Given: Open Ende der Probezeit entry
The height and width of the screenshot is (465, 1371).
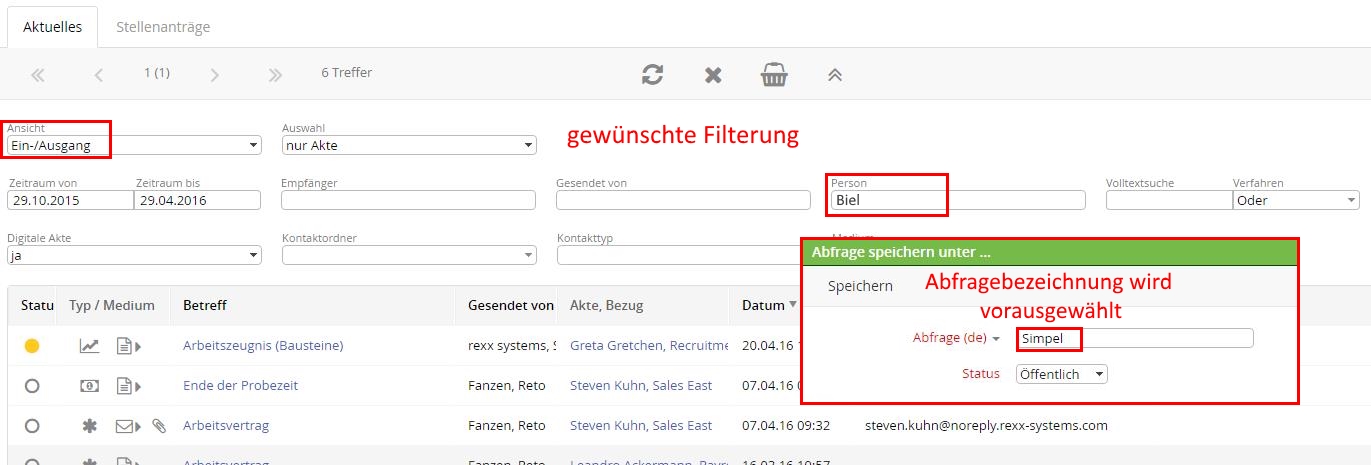Looking at the screenshot, I should coord(240,386).
